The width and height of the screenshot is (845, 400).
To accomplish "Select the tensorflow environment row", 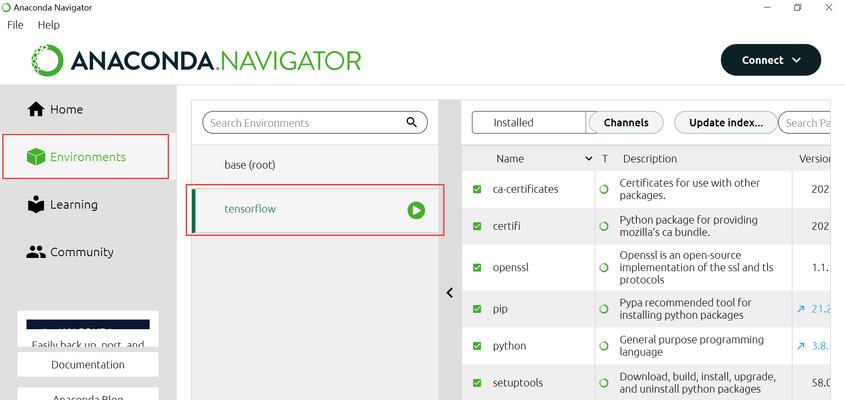I will point(315,210).
